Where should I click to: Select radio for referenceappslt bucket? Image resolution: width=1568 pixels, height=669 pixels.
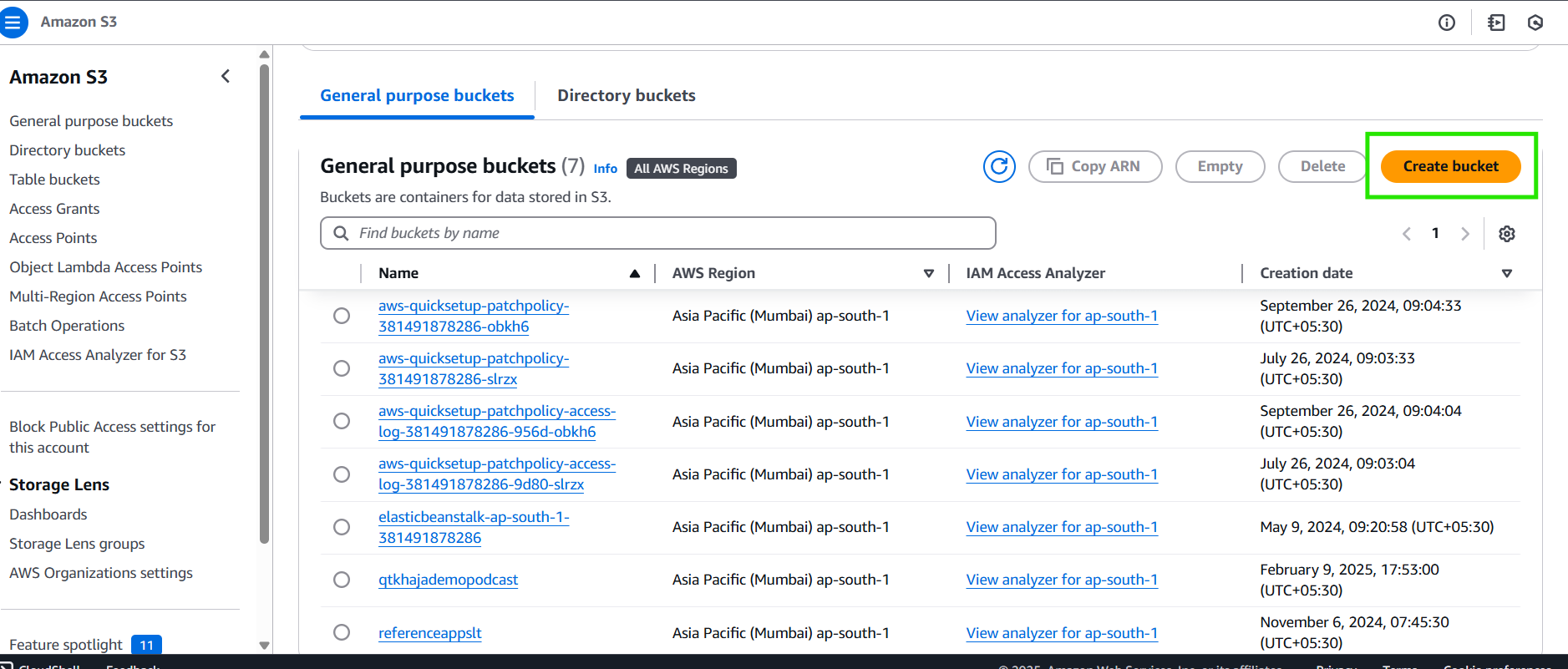[342, 632]
